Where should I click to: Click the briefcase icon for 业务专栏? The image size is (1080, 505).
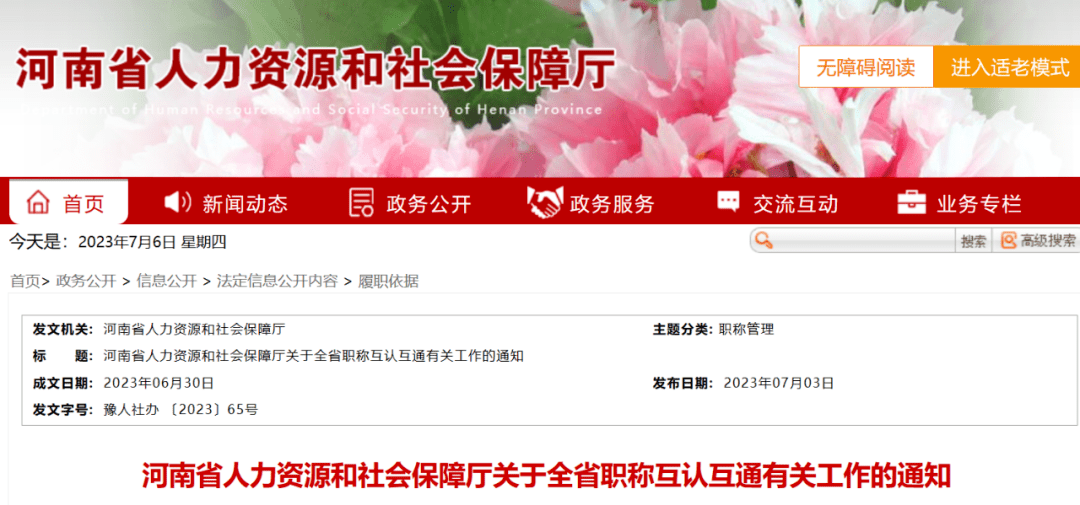point(912,203)
